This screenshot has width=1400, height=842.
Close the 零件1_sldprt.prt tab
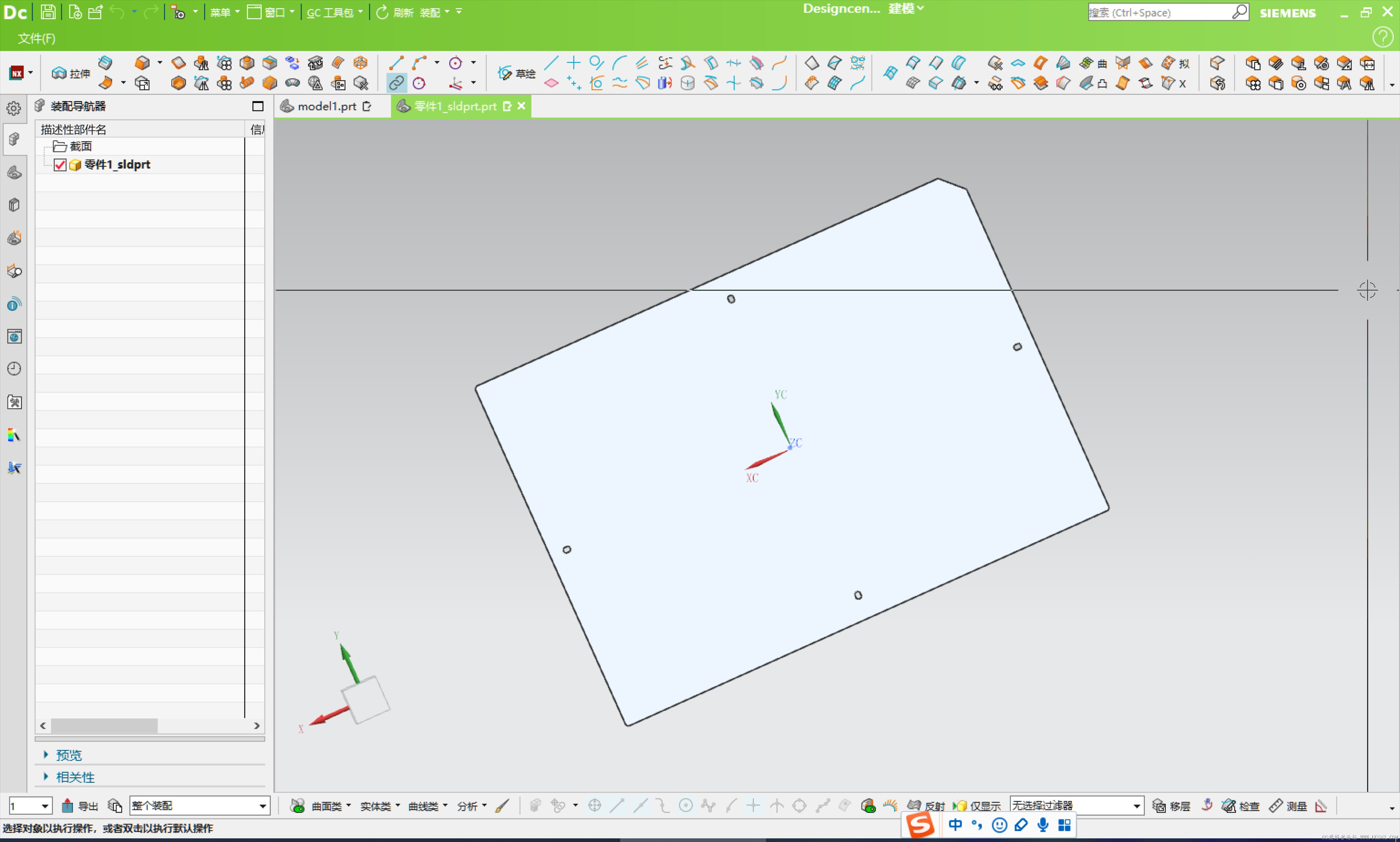pos(521,106)
